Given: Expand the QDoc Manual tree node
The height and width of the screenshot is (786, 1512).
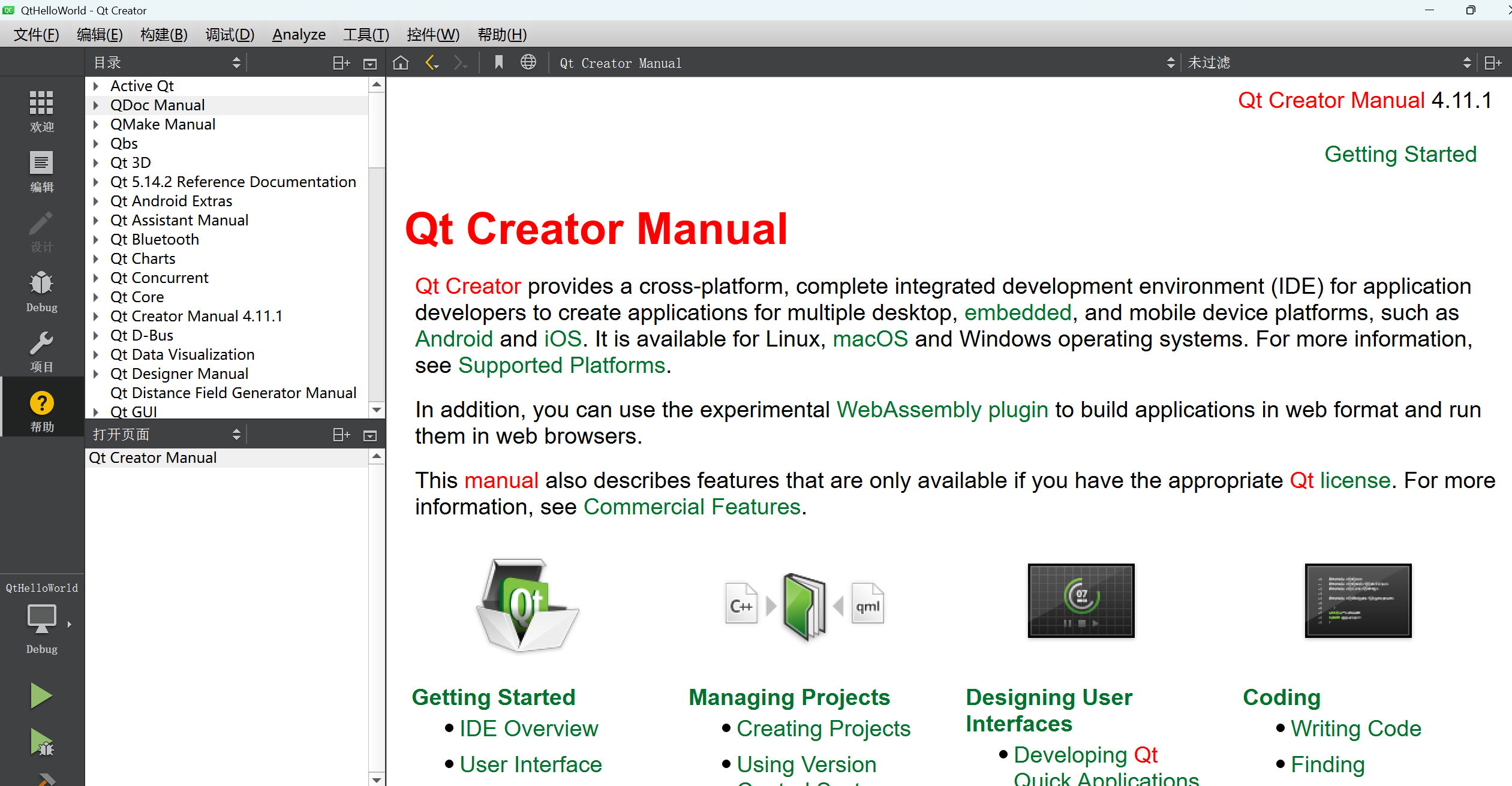Looking at the screenshot, I should [95, 106].
